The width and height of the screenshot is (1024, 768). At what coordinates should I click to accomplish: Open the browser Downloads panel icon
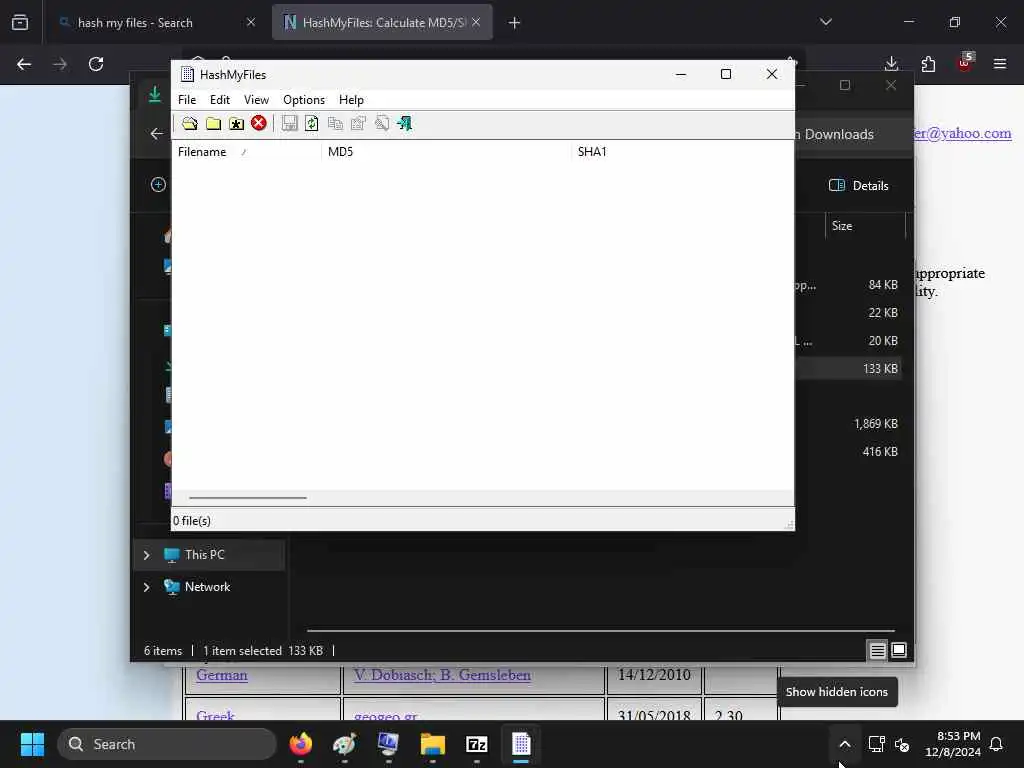point(891,64)
